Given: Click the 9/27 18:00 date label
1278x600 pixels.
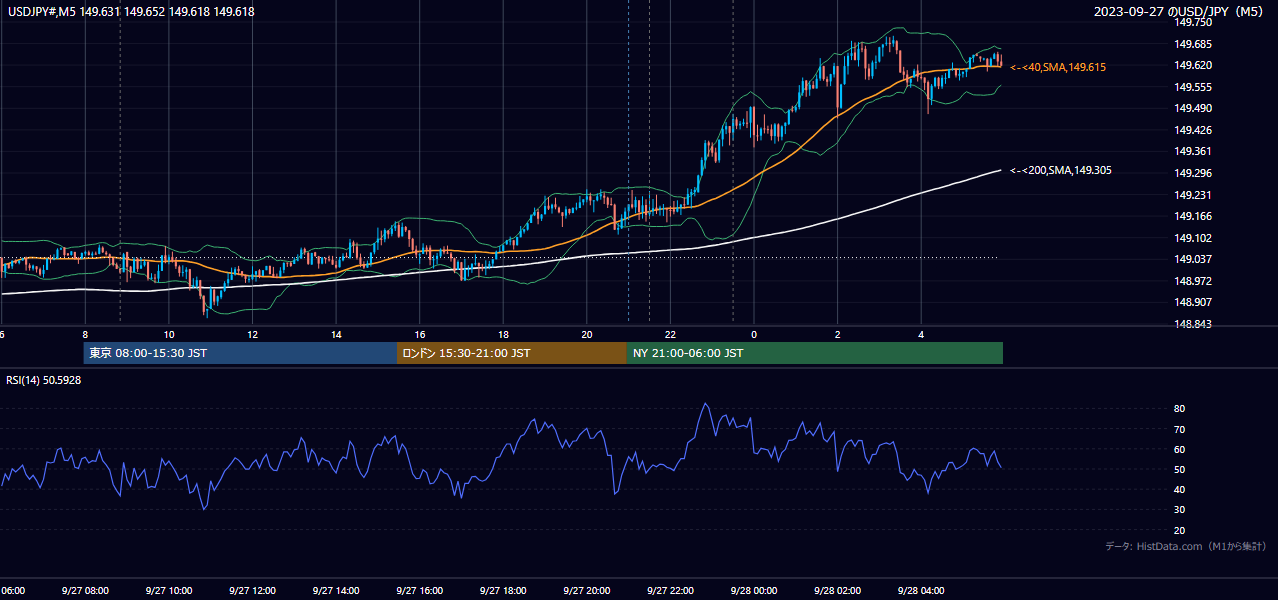Looking at the screenshot, I should pyautogui.click(x=503, y=590).
